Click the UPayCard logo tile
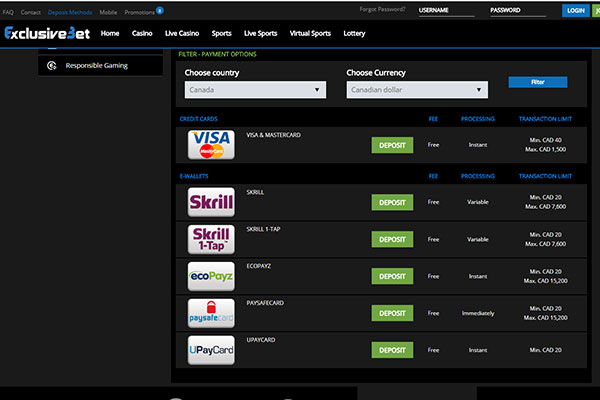 pyautogui.click(x=211, y=350)
